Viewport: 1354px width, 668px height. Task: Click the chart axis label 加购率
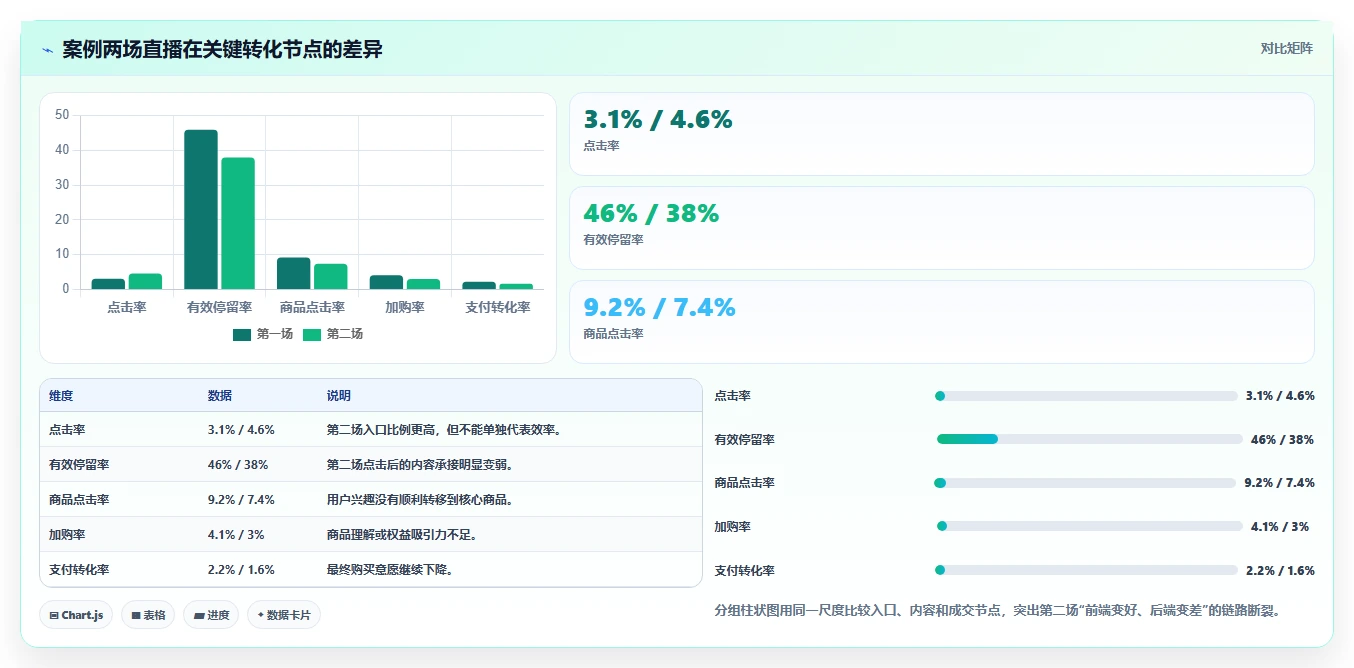405,308
